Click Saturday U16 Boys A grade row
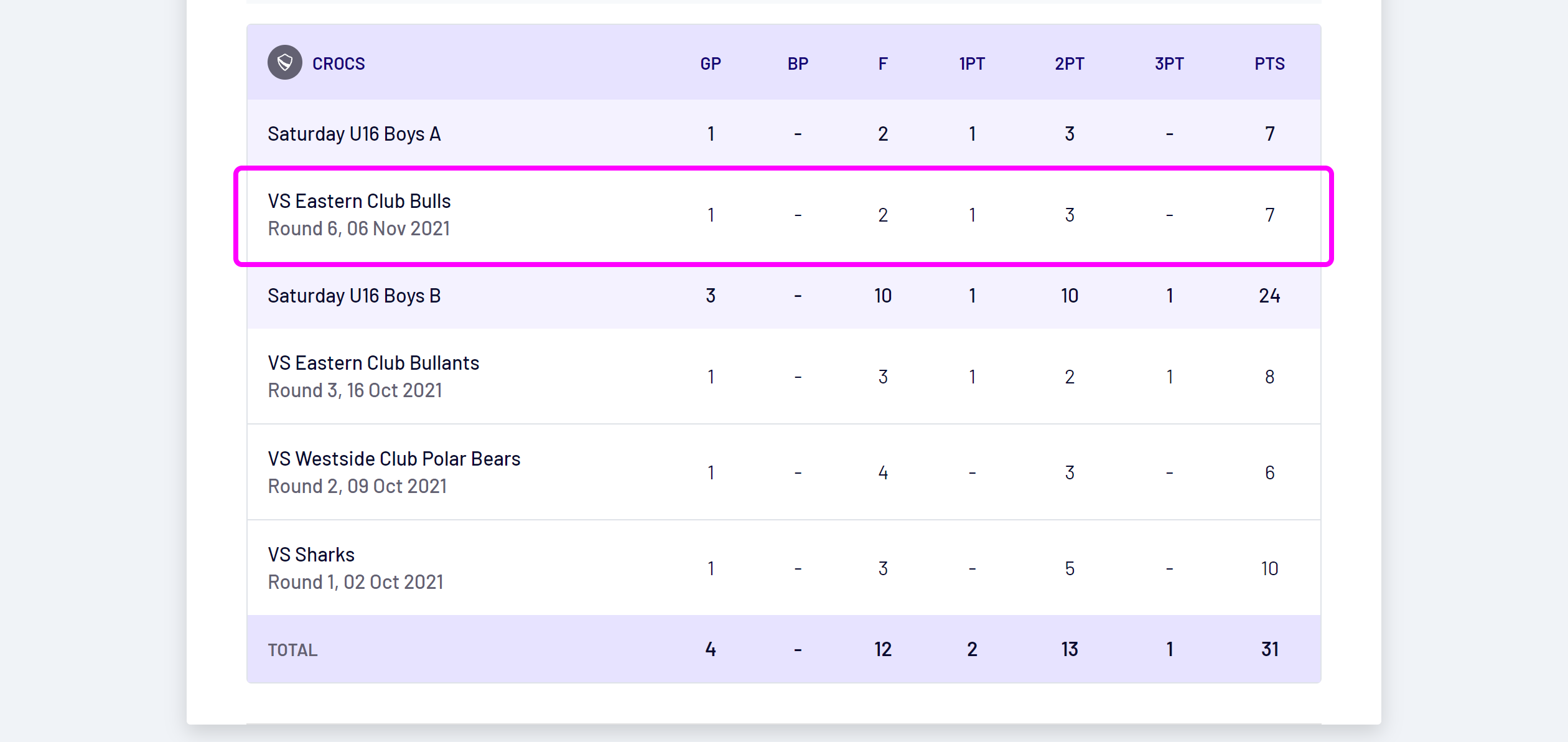 tap(354, 134)
